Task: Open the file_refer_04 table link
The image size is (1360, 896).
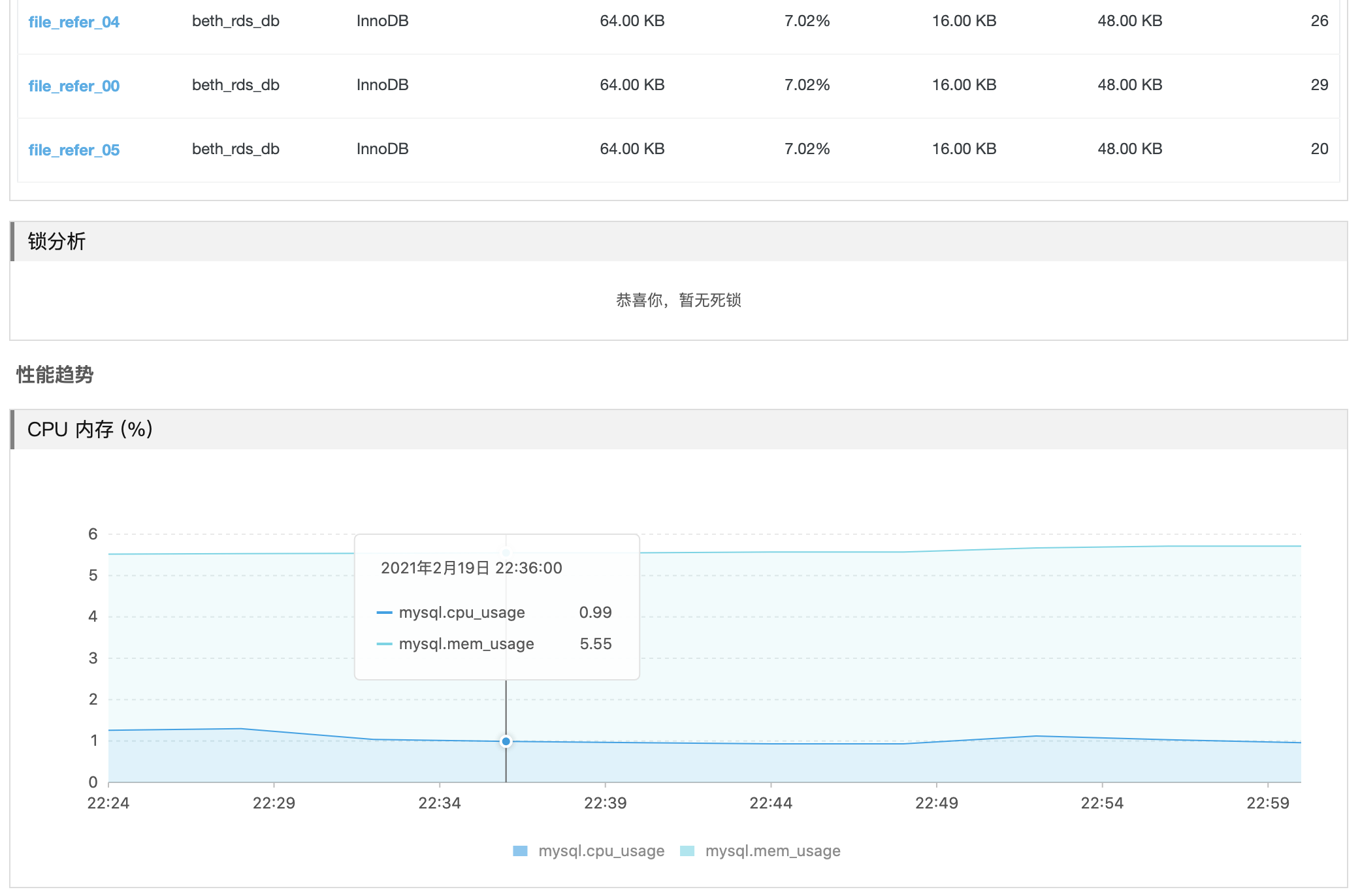Action: tap(74, 22)
